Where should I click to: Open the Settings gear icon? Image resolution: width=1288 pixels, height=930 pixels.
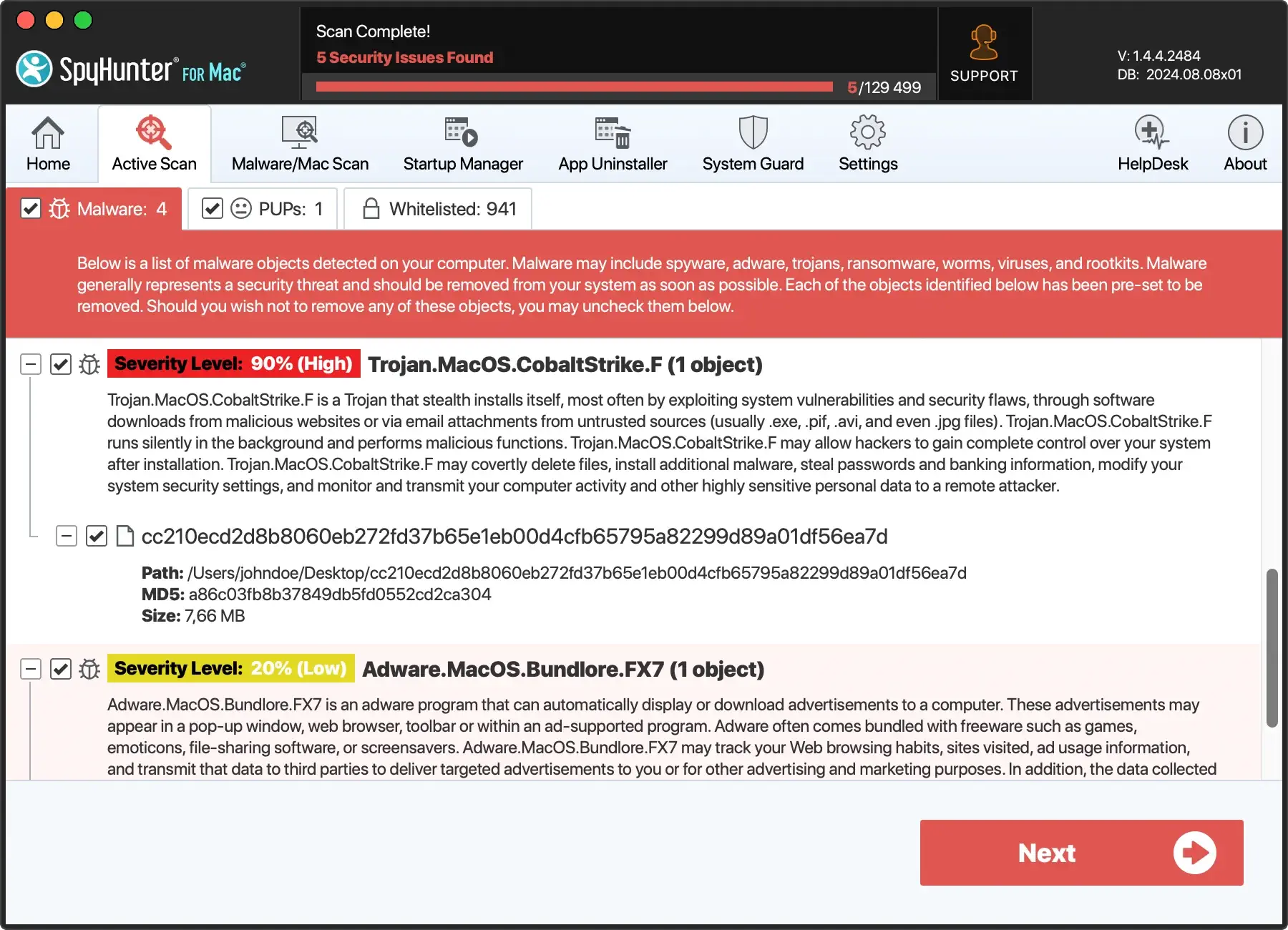point(868,132)
